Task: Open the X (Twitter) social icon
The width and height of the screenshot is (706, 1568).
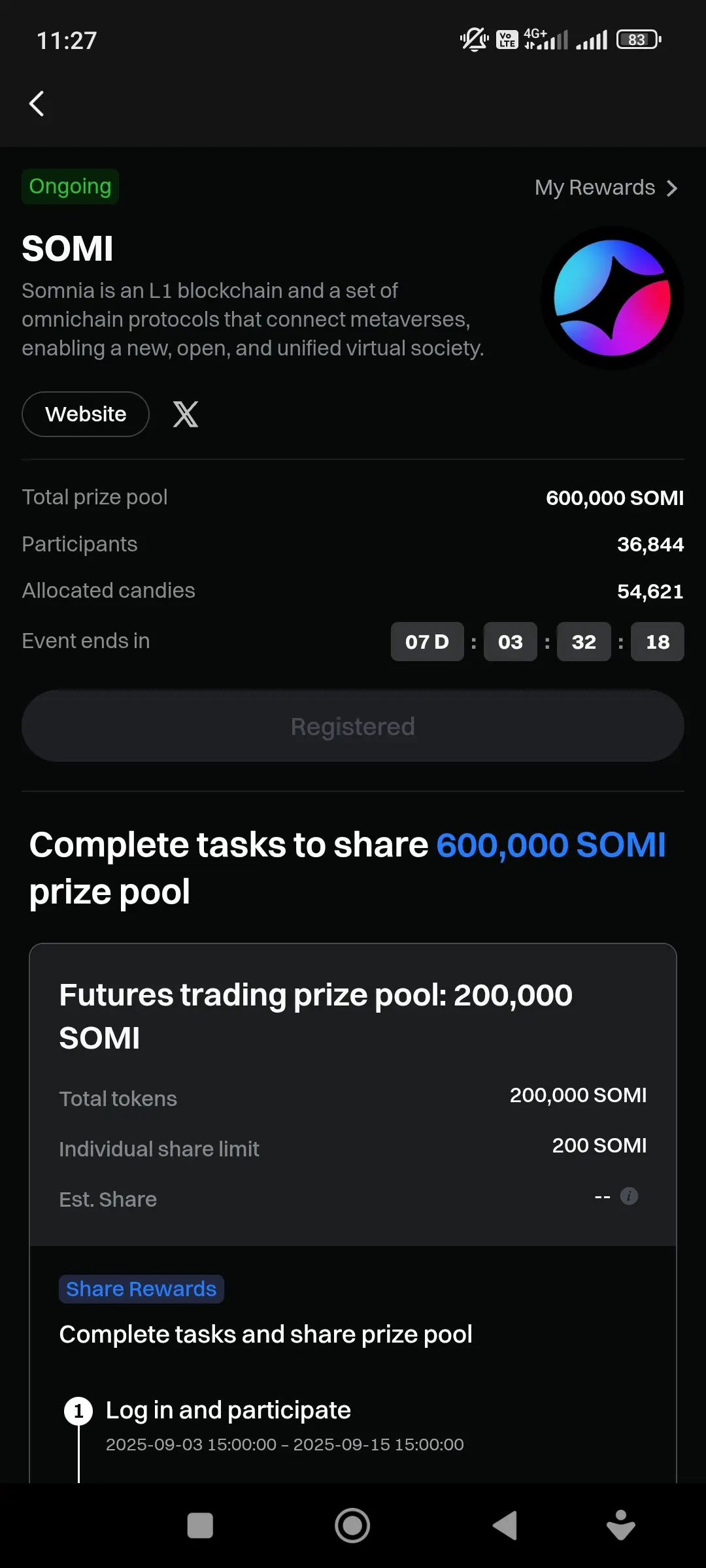Action: click(x=186, y=414)
